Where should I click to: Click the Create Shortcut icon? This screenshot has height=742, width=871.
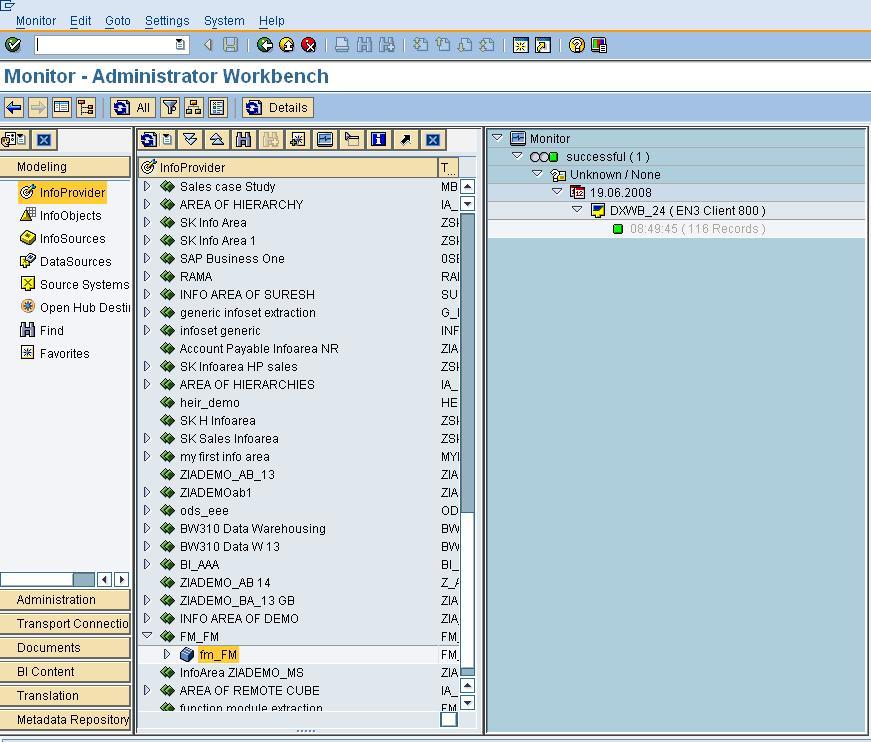[x=543, y=45]
